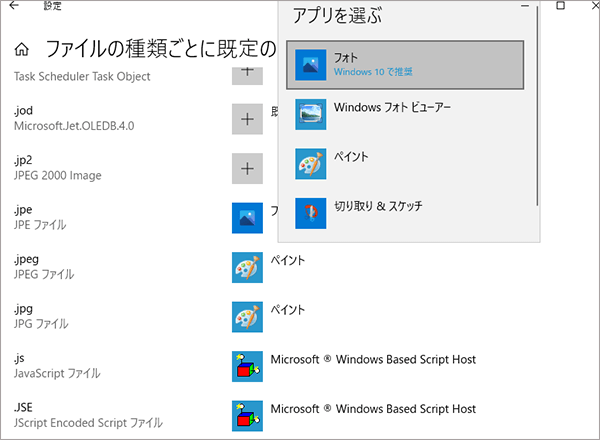Change the .jpg default Paint icon
This screenshot has height=440, width=600.
247,317
